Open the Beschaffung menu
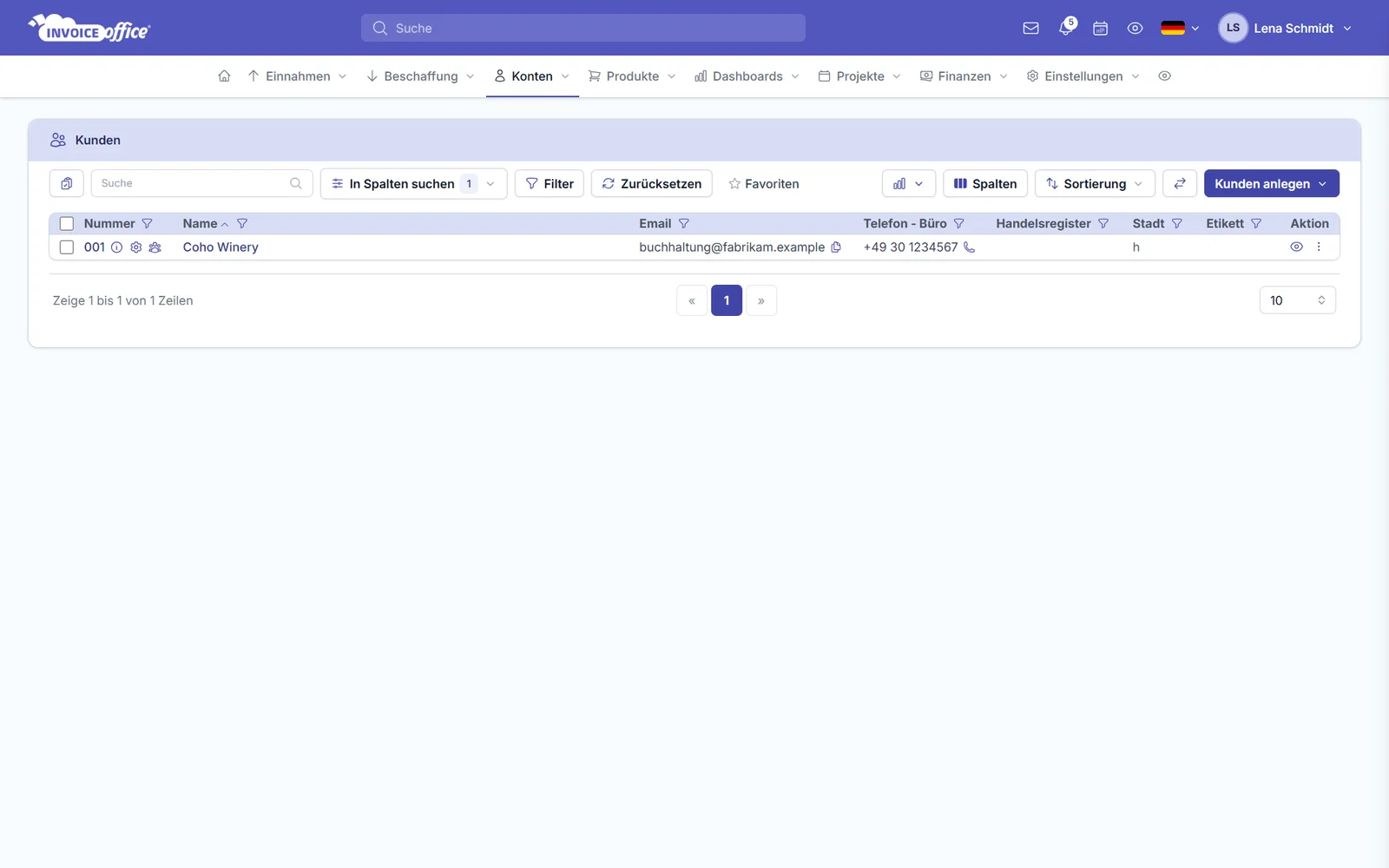The image size is (1389, 868). (x=420, y=76)
